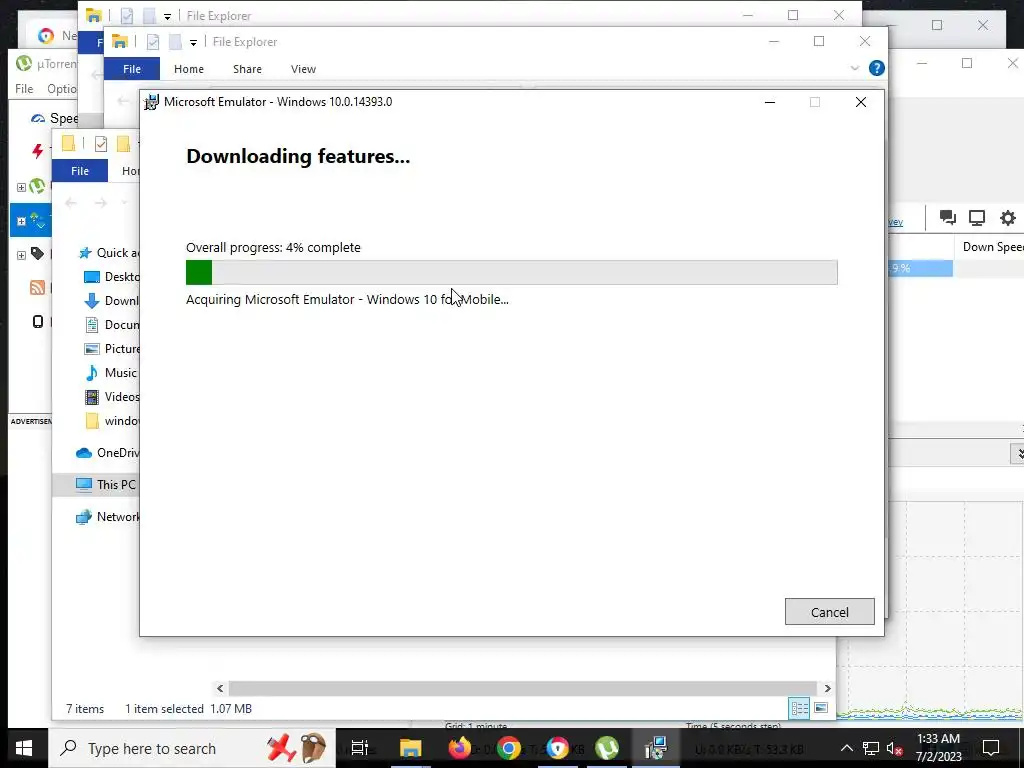Open network status tray icon
The height and width of the screenshot is (768, 1024).
click(x=871, y=748)
